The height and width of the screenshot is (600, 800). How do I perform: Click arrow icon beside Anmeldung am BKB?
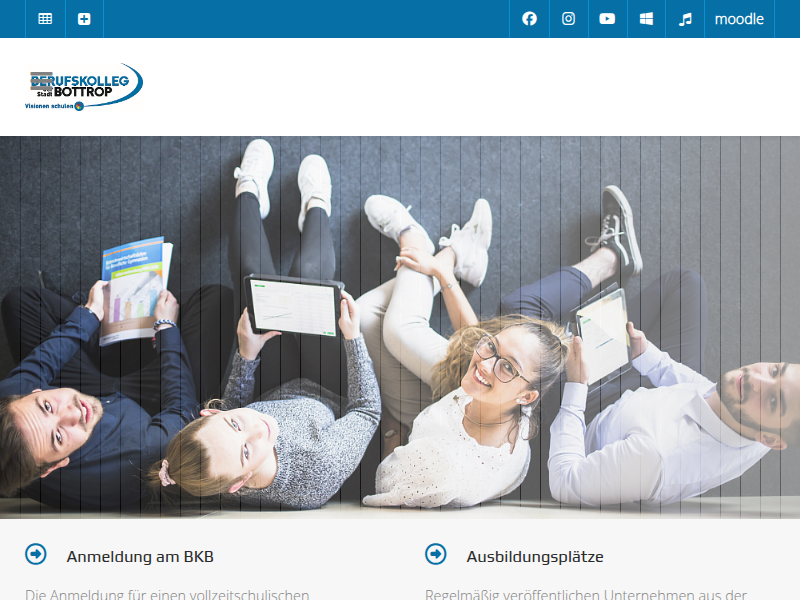point(36,554)
